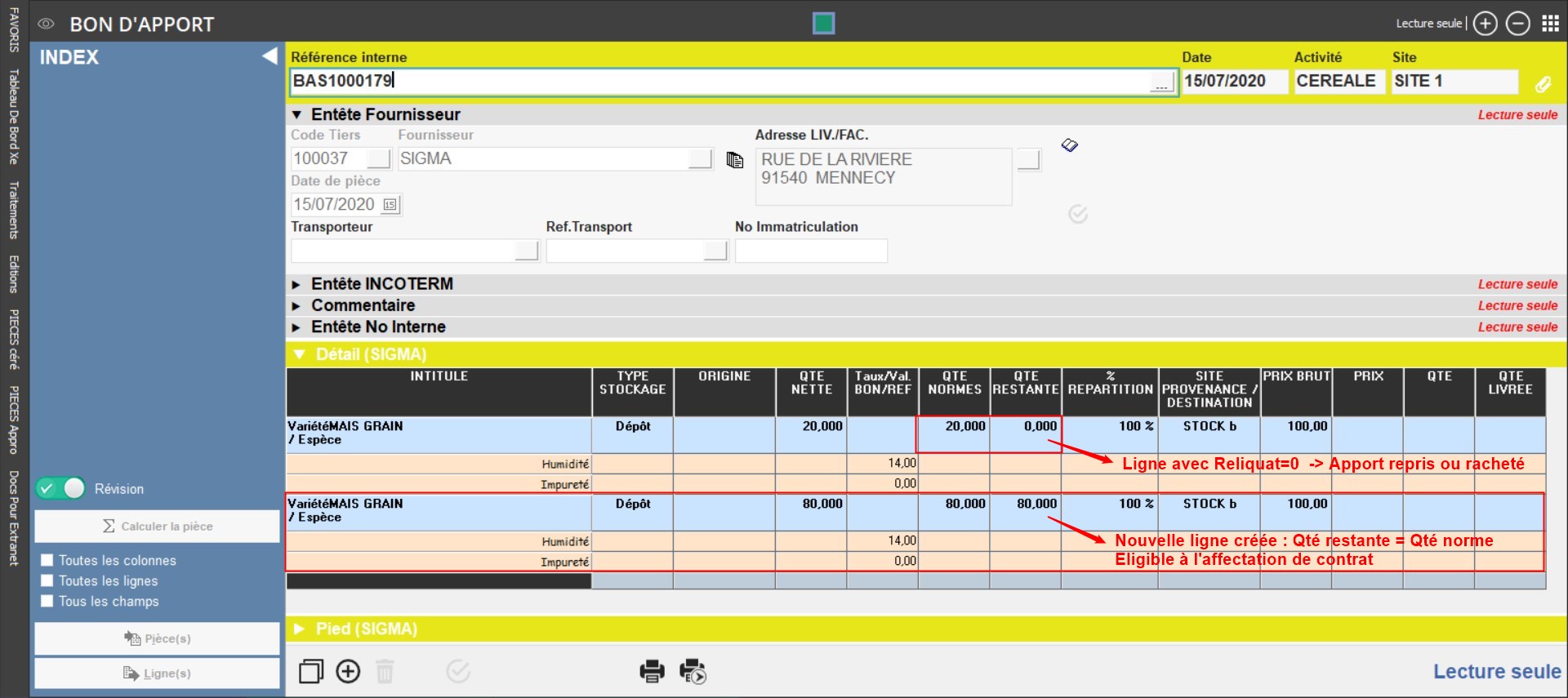Open the apps grid icon at top right

point(1550,24)
